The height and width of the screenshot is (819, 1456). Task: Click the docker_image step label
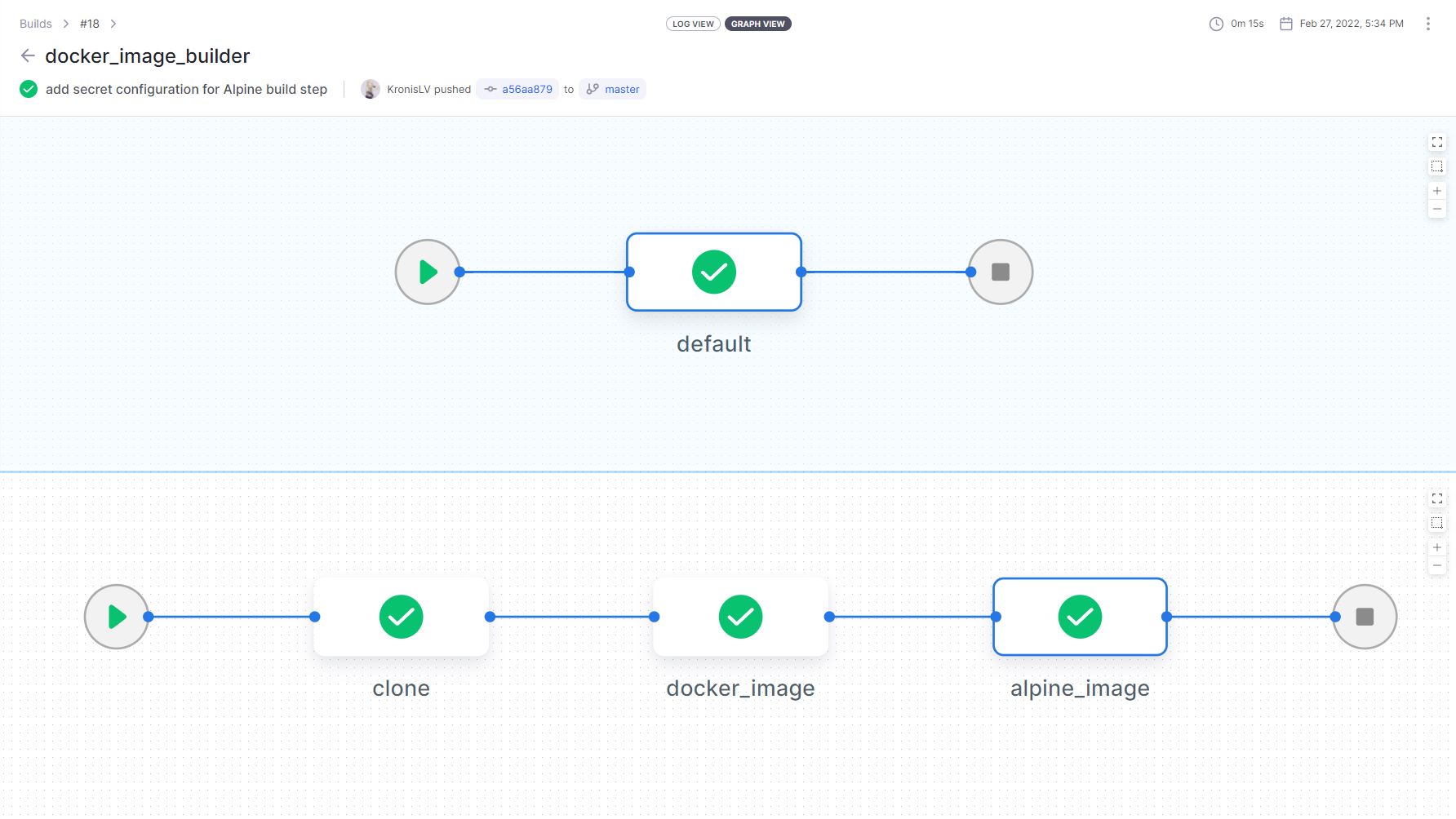[x=741, y=688]
